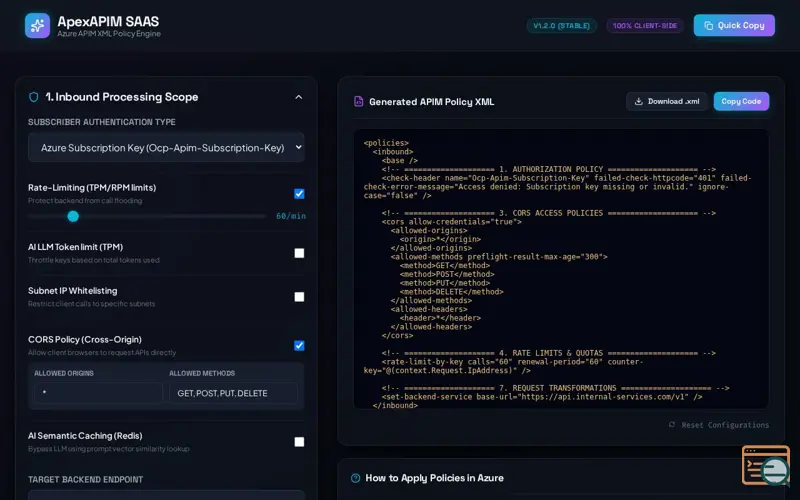Click the CORS Policy (Cross-Origin) label
800x500 pixels.
[x=85, y=340]
